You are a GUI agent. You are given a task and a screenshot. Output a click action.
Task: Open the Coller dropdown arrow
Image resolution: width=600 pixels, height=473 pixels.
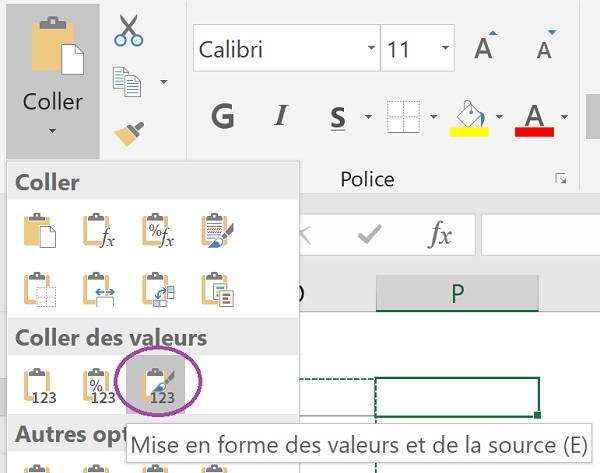52,131
